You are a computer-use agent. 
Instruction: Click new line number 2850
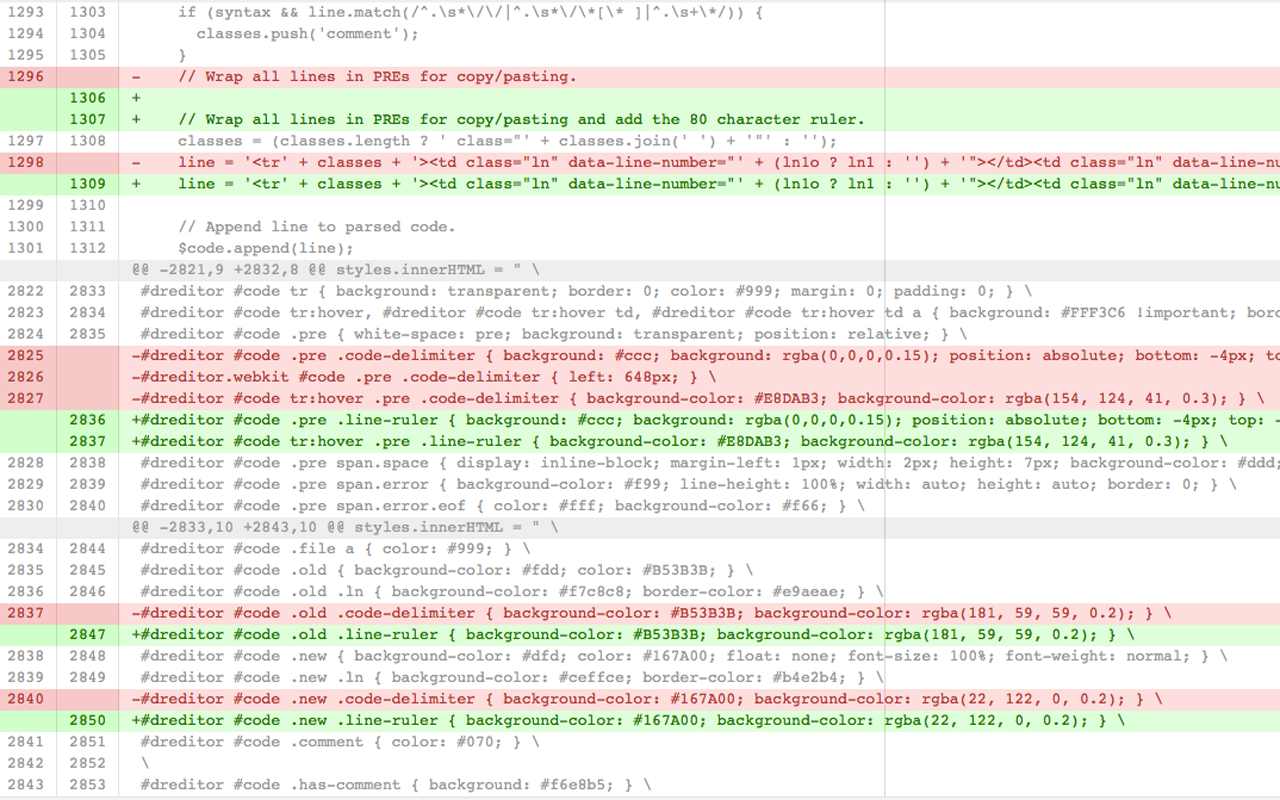(87, 720)
